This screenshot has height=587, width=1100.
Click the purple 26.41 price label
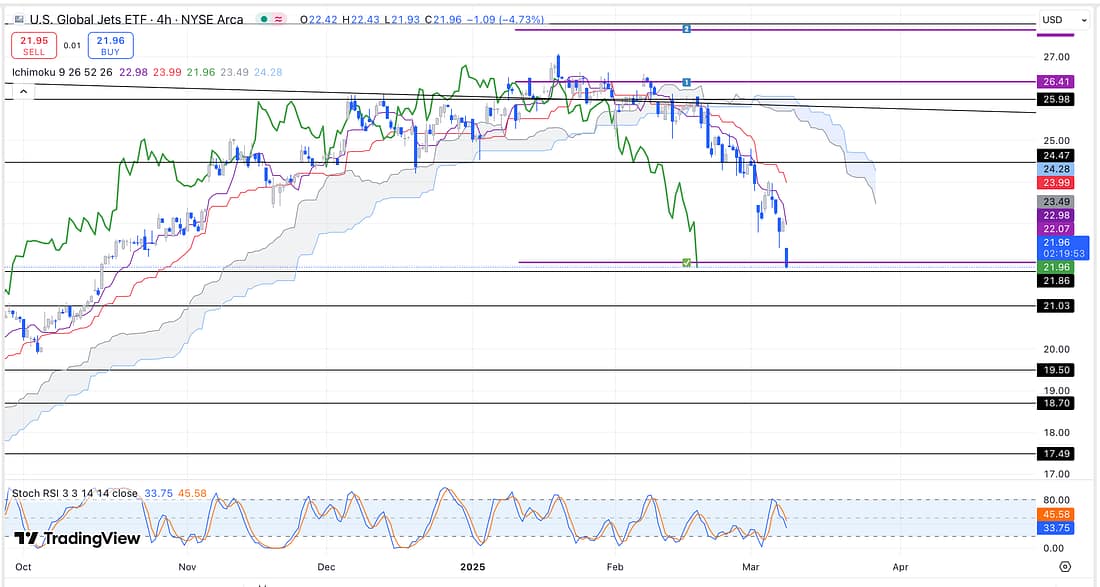point(1057,82)
